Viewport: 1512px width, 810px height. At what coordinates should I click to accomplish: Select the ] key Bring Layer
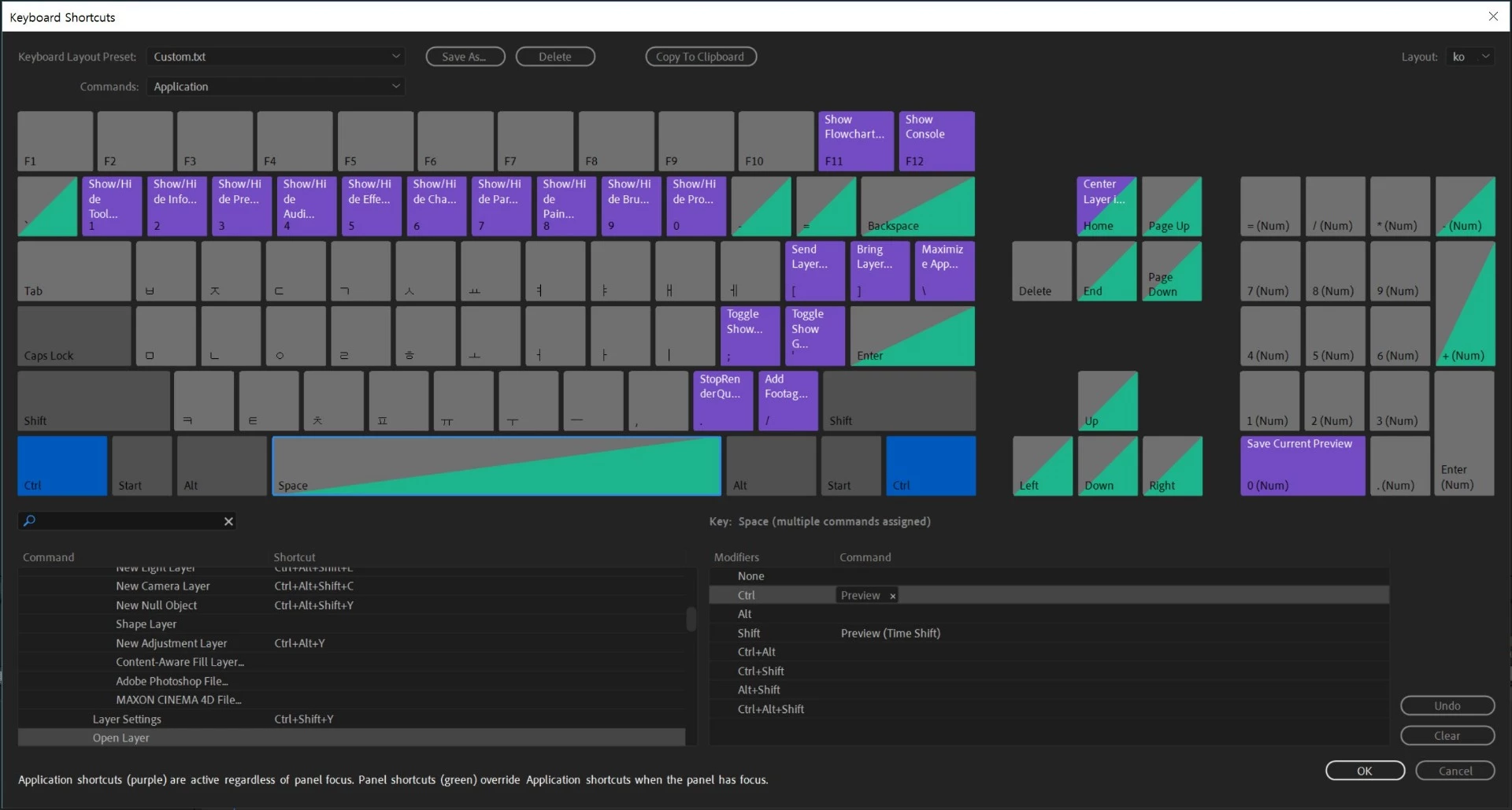(880, 271)
